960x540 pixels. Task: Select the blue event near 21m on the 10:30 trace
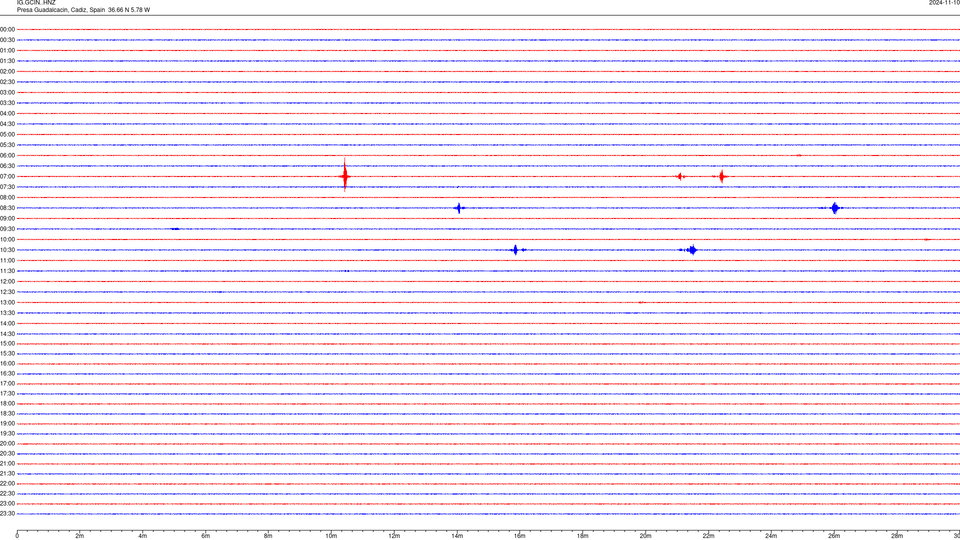pos(690,250)
